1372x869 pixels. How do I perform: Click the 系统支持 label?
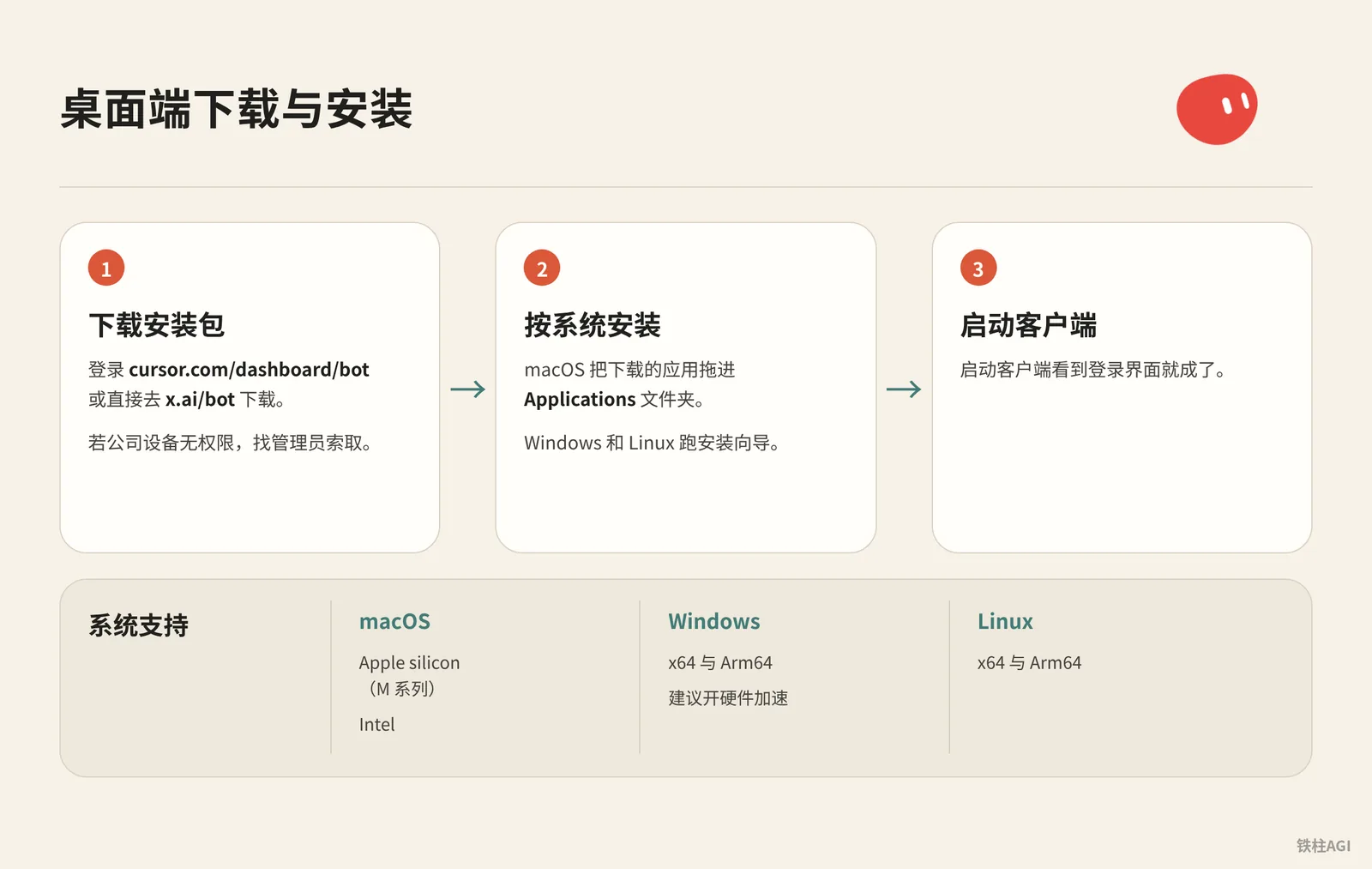tap(138, 625)
